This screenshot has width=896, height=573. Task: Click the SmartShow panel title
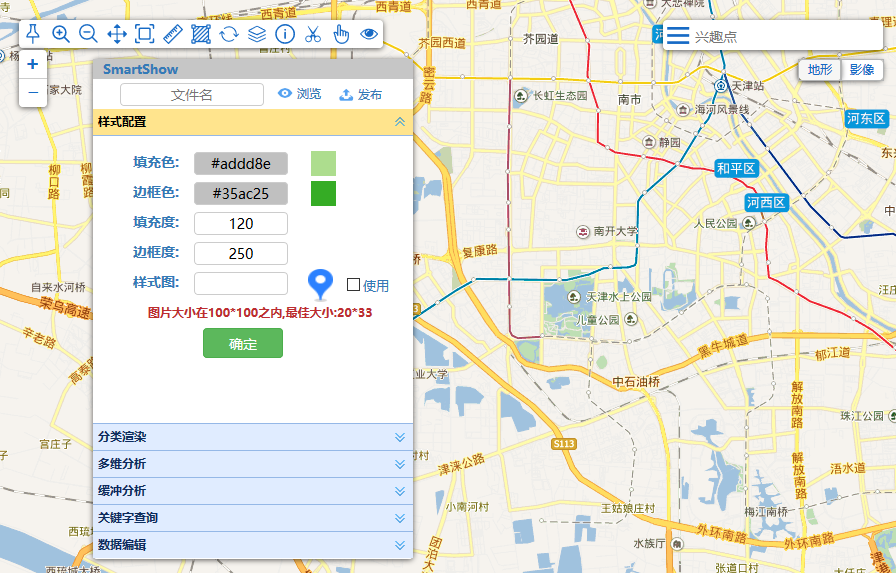[x=141, y=69]
